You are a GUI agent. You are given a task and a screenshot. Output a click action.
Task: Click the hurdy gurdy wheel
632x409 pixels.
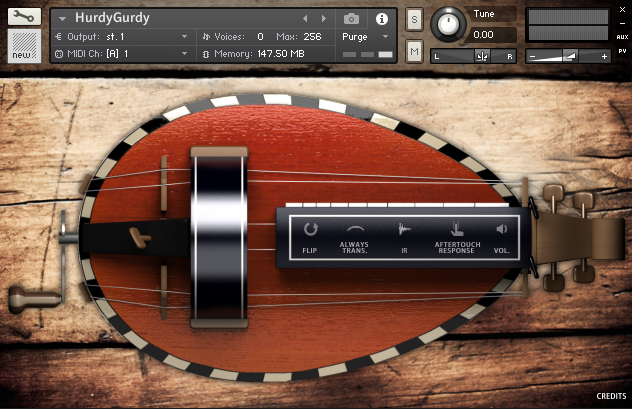(219, 238)
